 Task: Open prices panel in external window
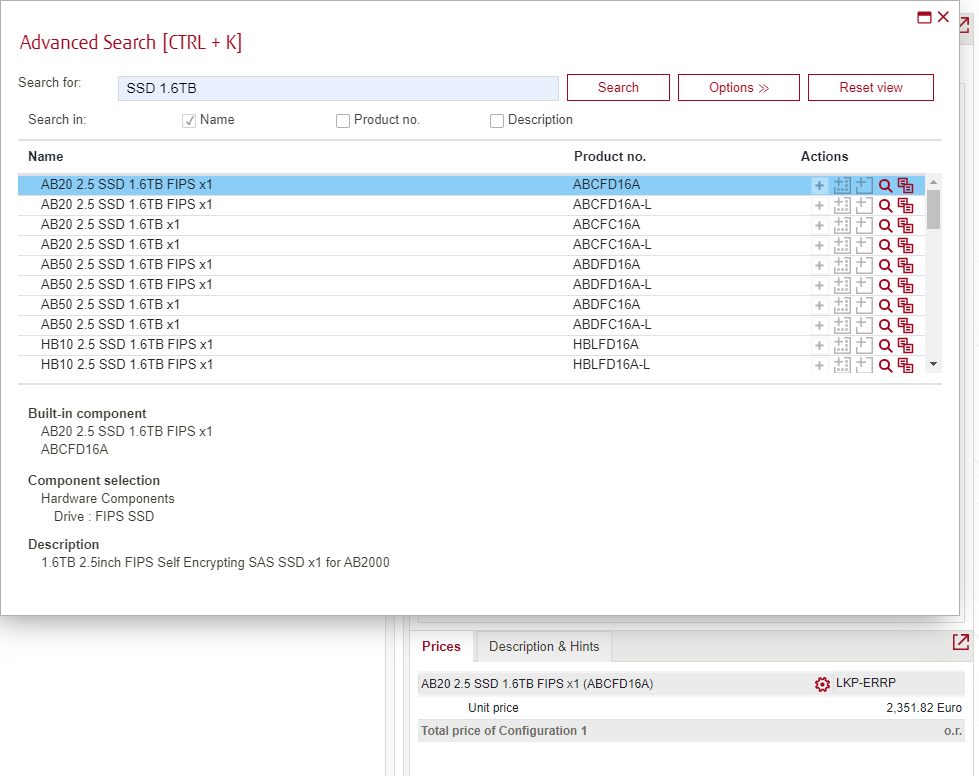(961, 642)
